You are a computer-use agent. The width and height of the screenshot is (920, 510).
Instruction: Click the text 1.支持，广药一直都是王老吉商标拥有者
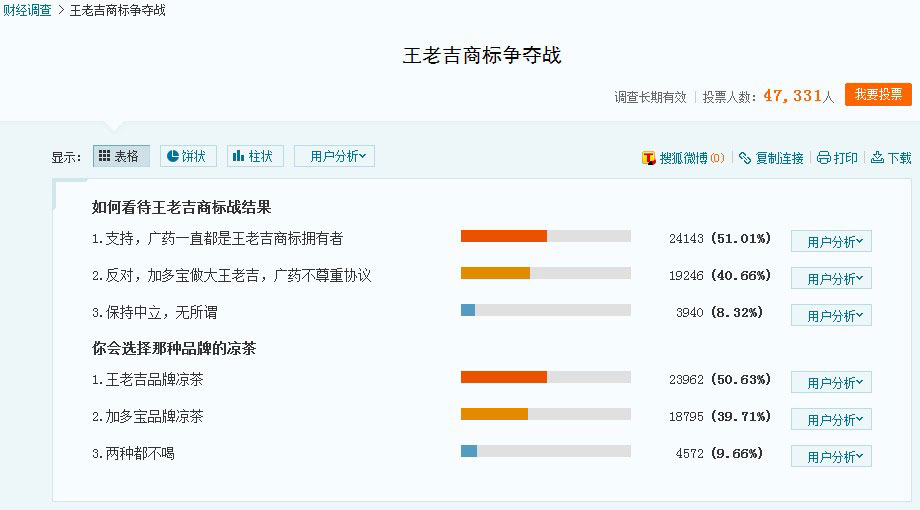coord(218,238)
